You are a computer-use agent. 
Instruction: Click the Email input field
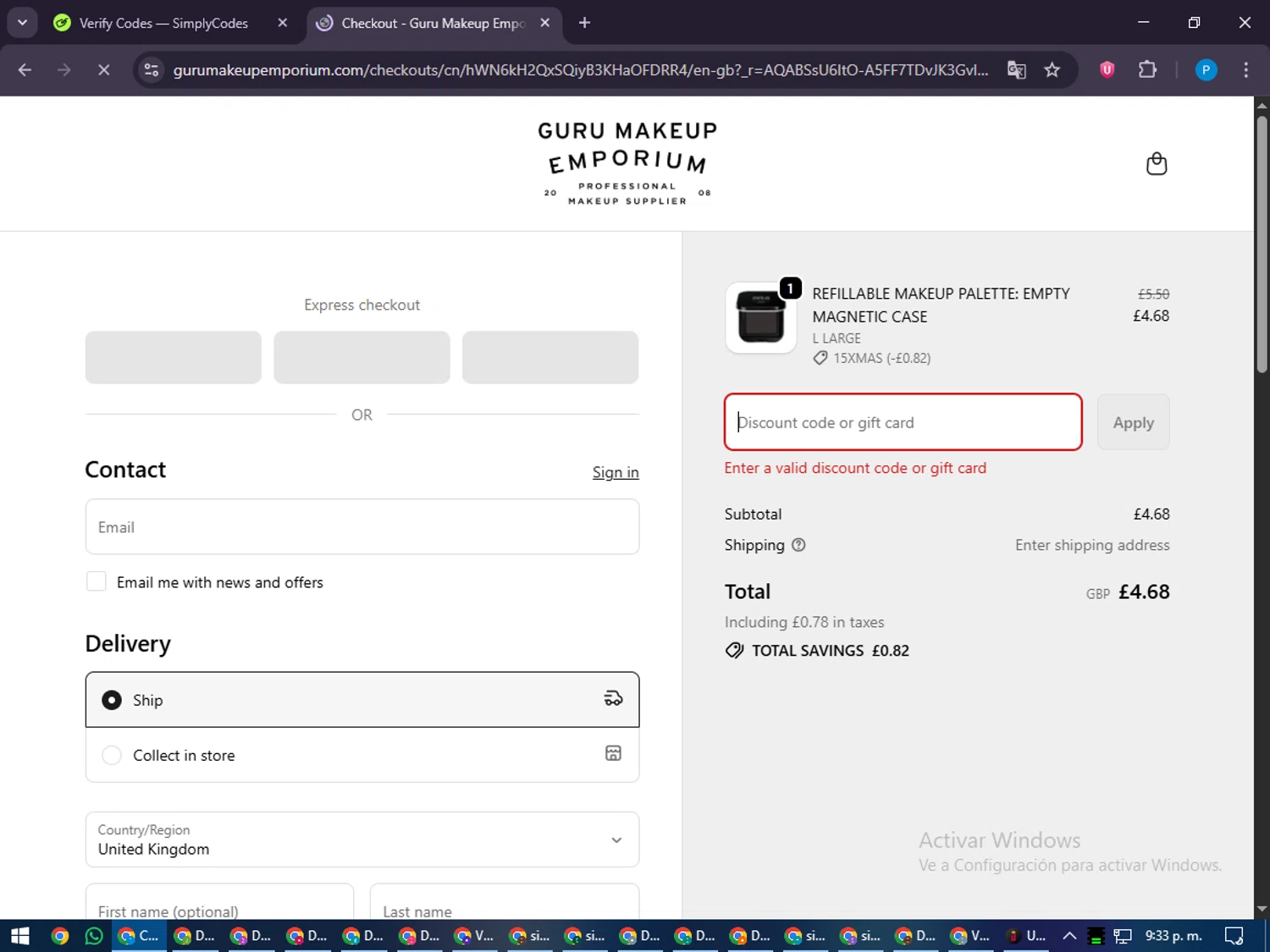(x=362, y=526)
